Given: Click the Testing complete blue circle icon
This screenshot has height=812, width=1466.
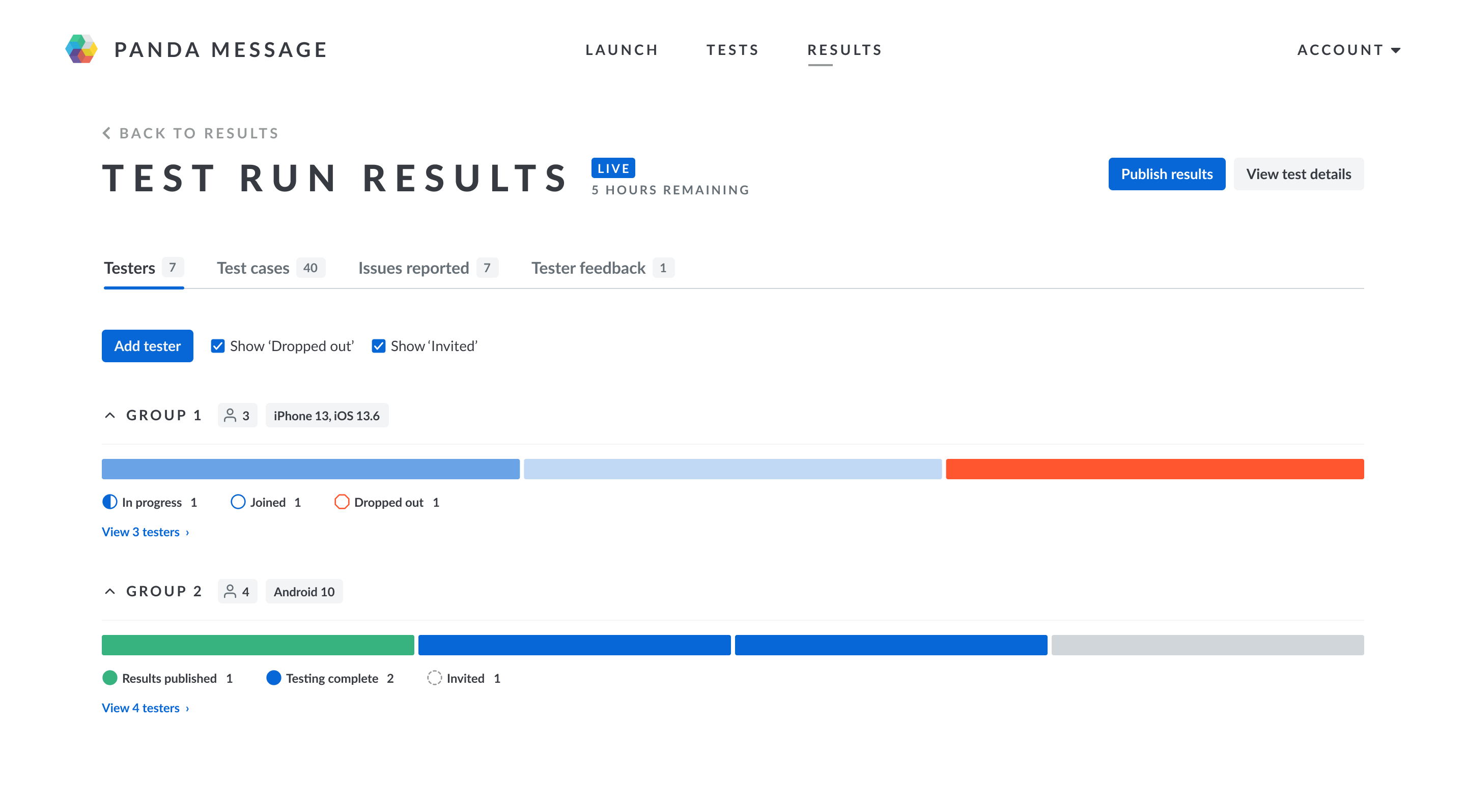Looking at the screenshot, I should click(x=274, y=678).
